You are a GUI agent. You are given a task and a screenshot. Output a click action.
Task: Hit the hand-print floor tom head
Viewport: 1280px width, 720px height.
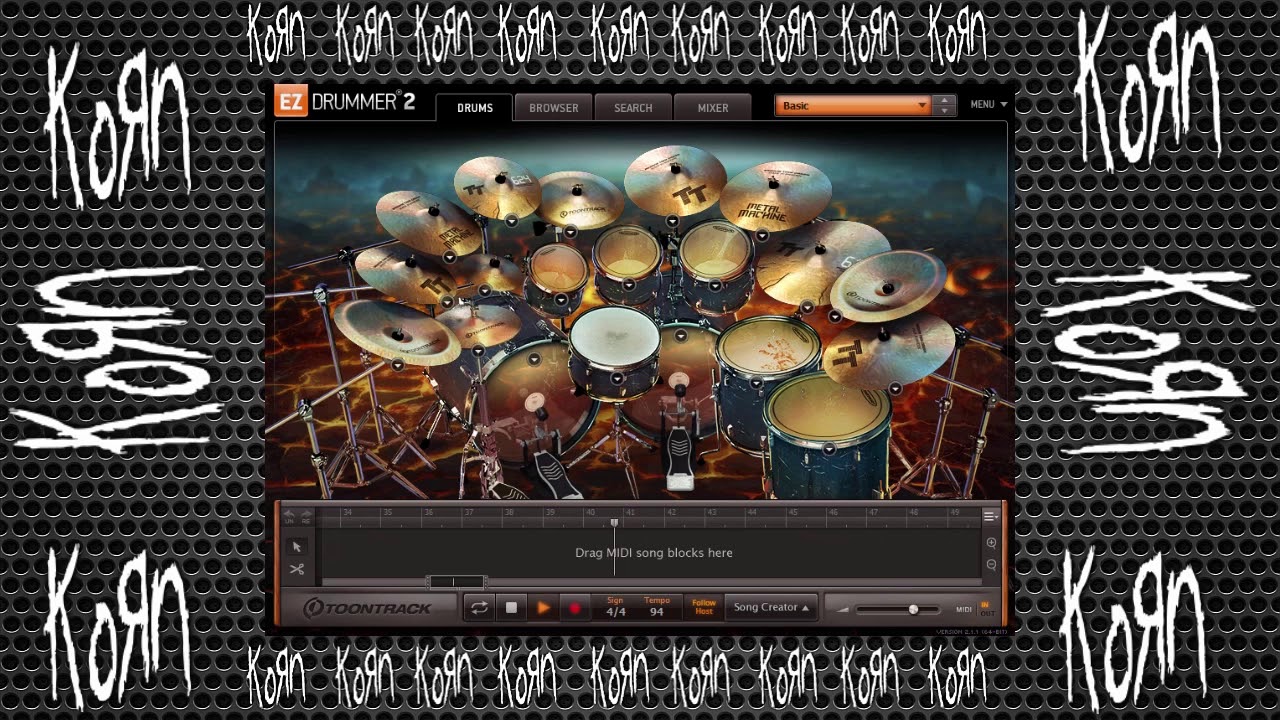click(768, 345)
